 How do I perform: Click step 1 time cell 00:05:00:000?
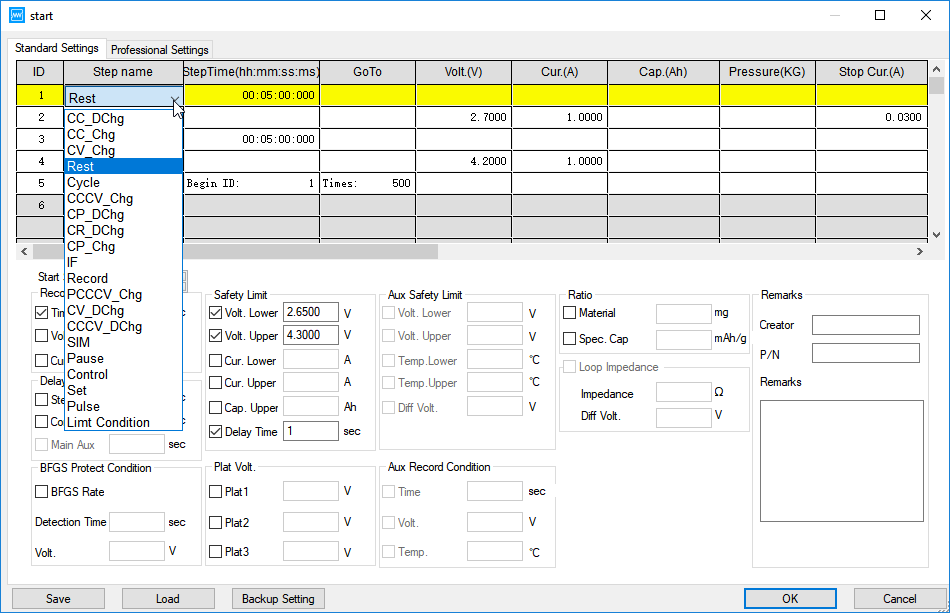click(251, 95)
